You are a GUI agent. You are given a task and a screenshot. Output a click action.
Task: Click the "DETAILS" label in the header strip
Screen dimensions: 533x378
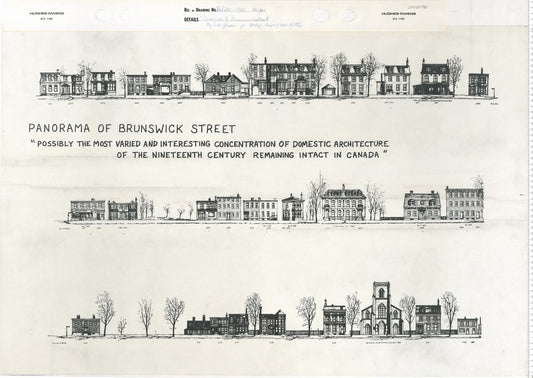pos(191,20)
